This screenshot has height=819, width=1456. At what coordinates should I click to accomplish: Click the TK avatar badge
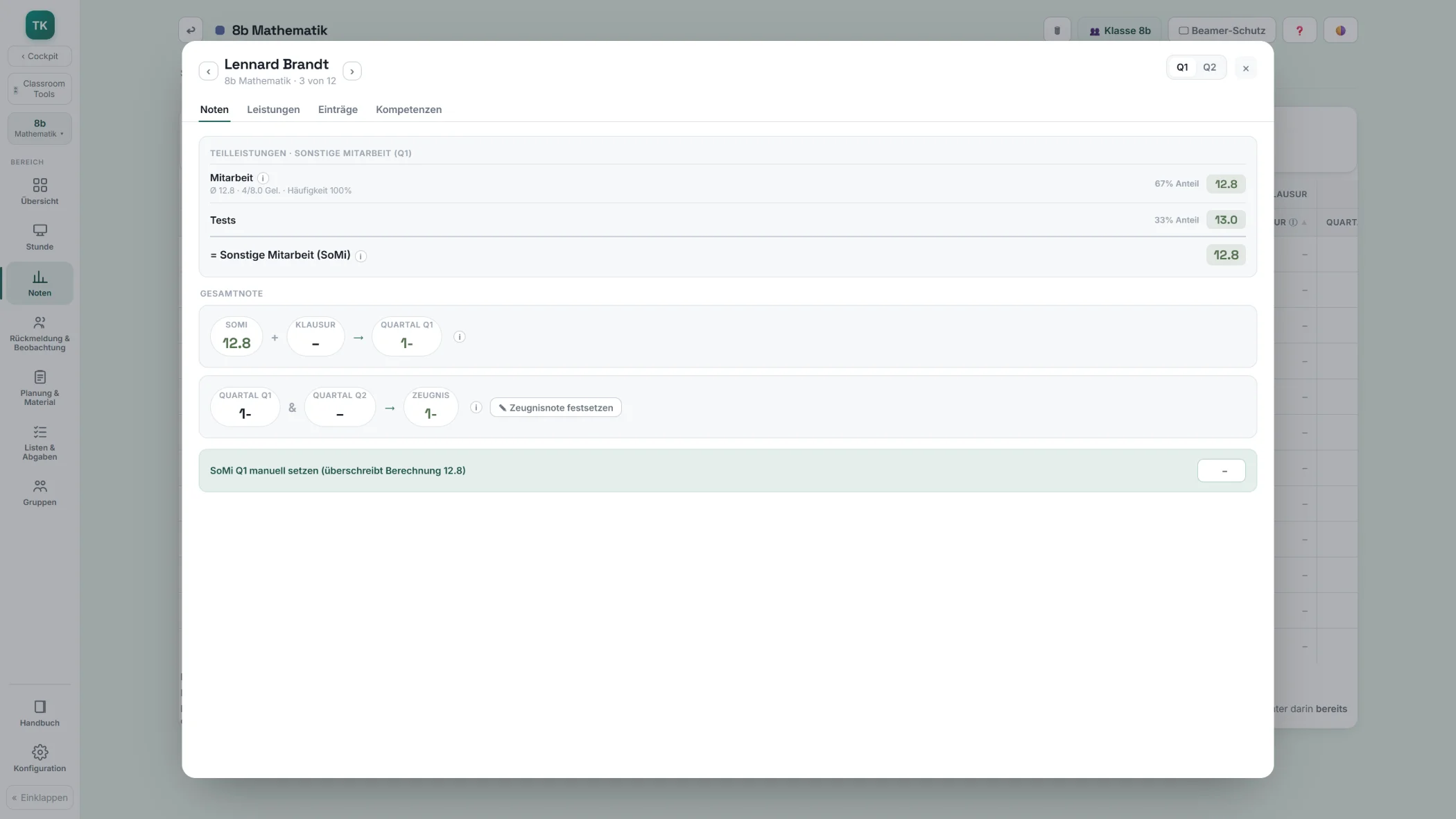(40, 26)
